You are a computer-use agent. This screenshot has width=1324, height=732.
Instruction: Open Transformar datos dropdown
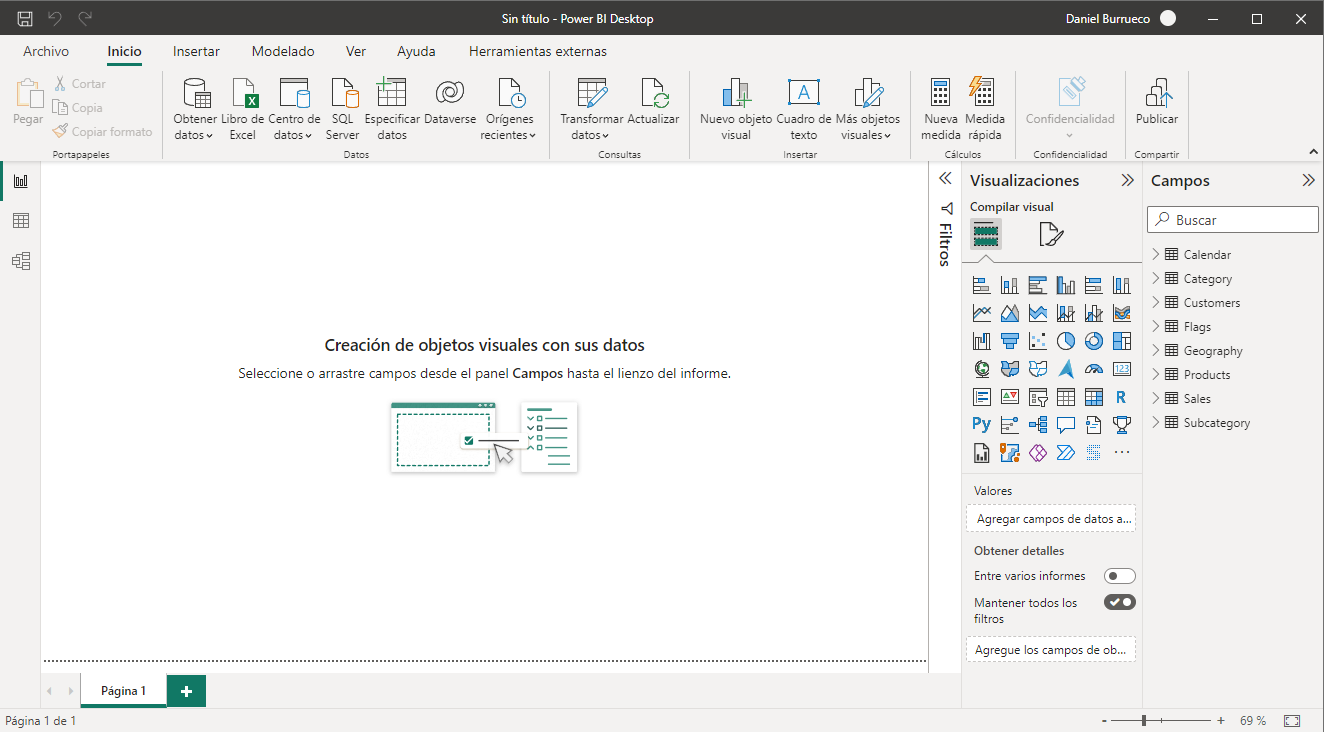pos(591,135)
